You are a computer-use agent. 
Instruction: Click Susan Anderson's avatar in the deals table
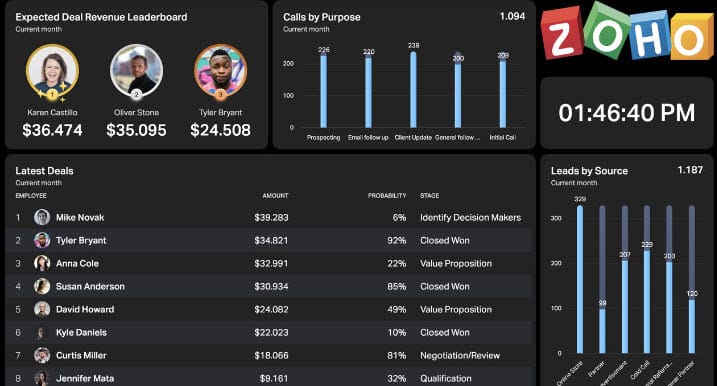[42, 286]
